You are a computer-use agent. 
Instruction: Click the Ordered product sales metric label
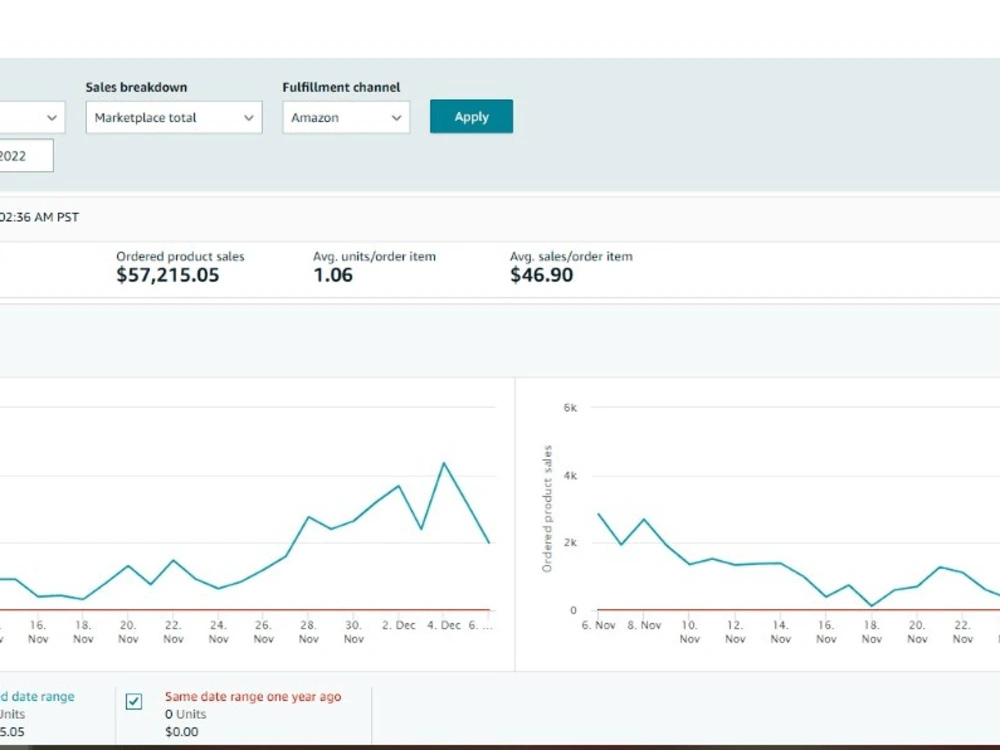[180, 256]
